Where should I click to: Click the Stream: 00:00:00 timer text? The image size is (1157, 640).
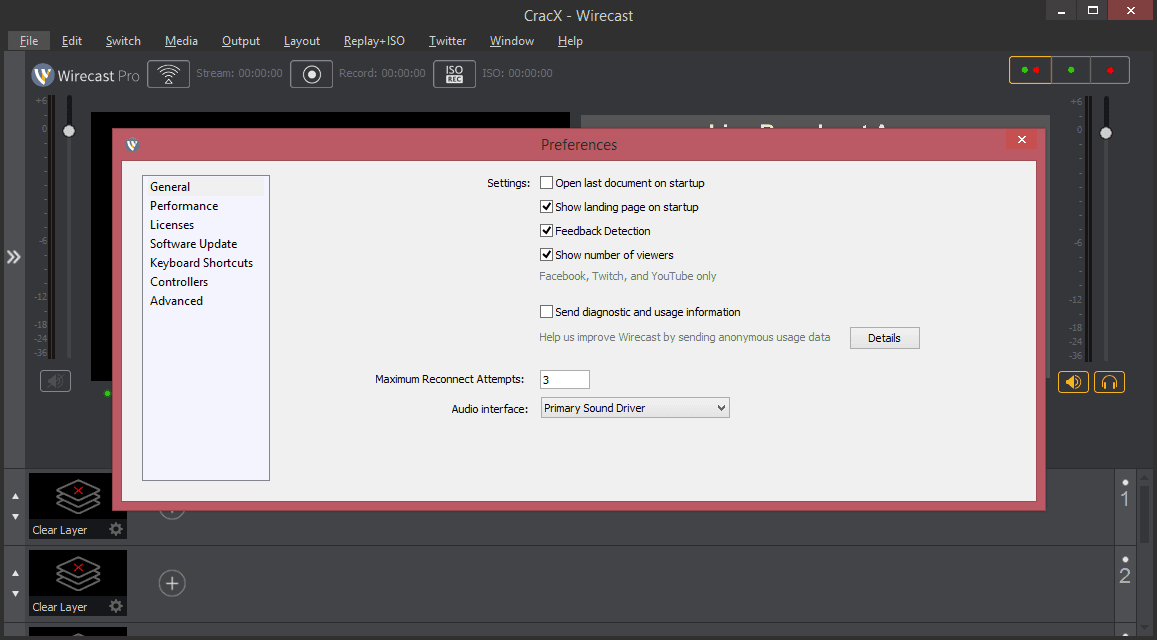(239, 73)
